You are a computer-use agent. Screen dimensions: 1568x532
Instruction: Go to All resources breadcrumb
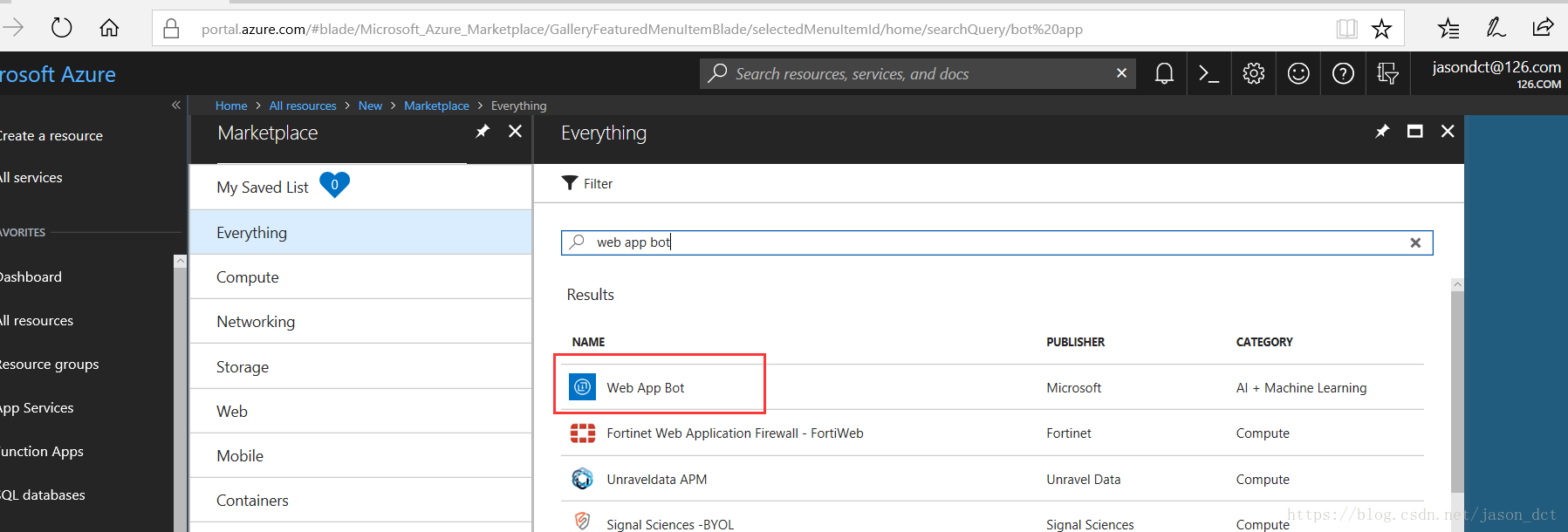click(x=303, y=106)
